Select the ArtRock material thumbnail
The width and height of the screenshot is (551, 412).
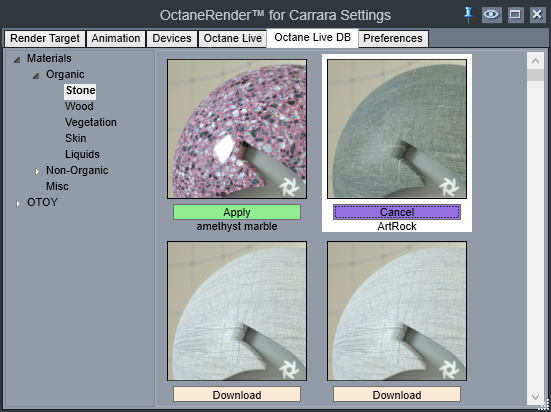tap(397, 129)
